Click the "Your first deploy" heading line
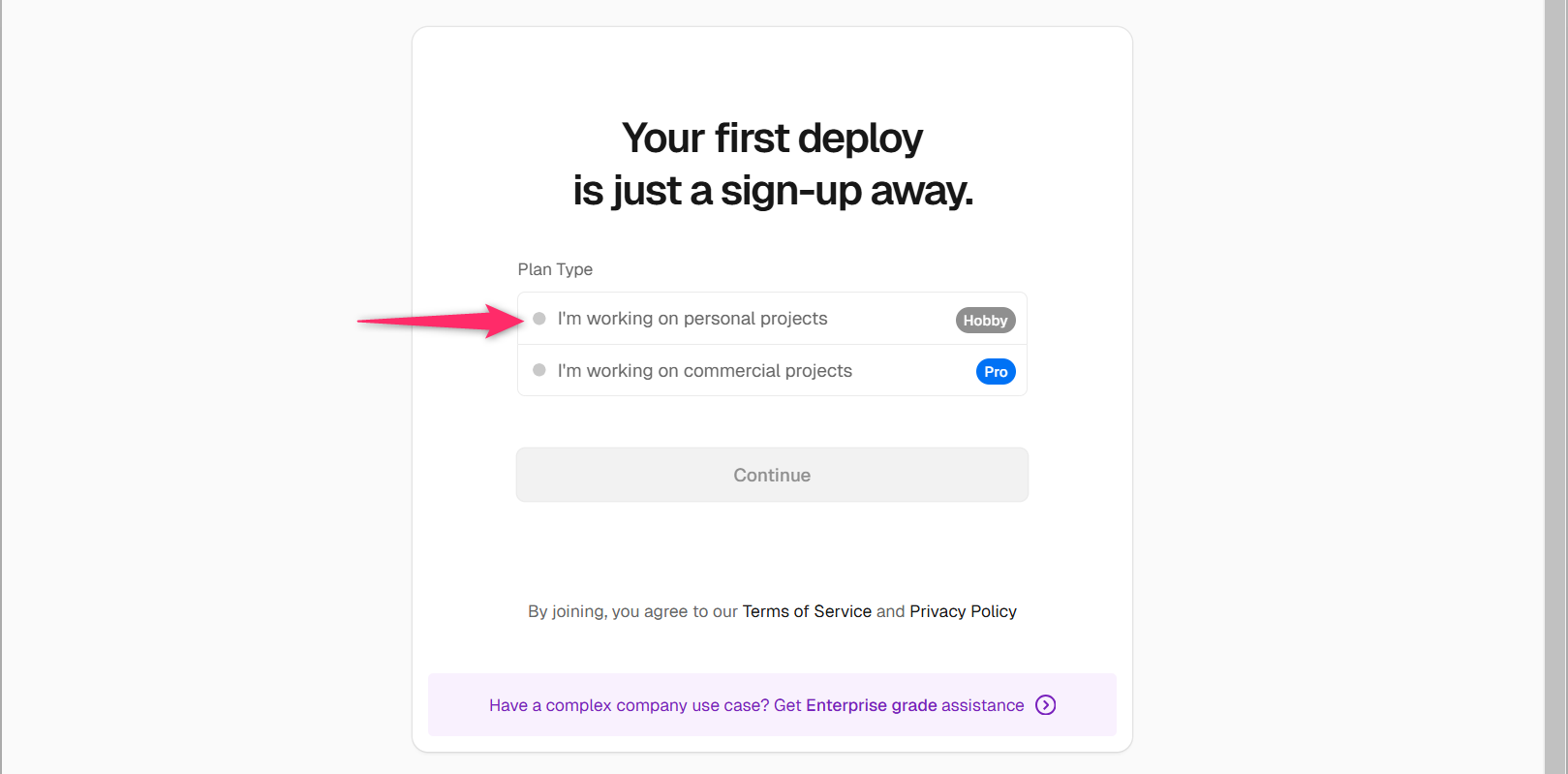This screenshot has width=1568, height=774. 772,139
